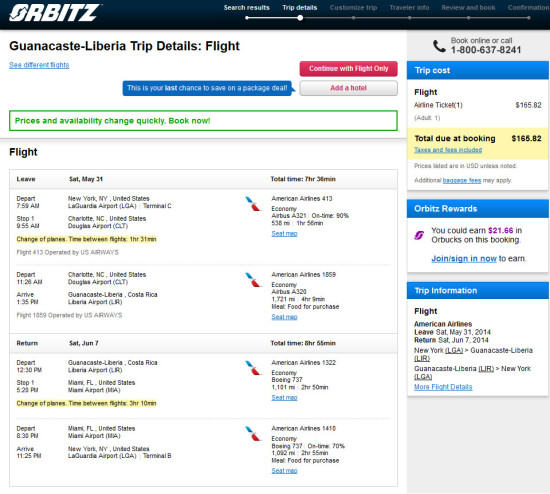Click the Trip details progress marker dot
Image resolution: width=550 pixels, height=494 pixels.
(x=300, y=18)
